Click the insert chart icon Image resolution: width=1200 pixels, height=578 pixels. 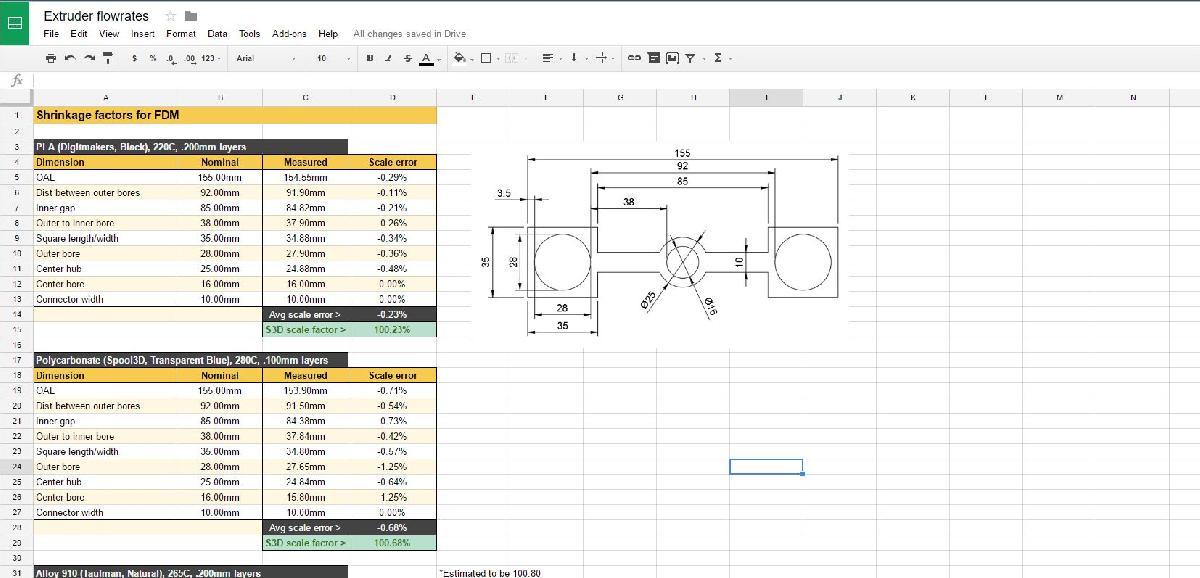click(x=672, y=58)
